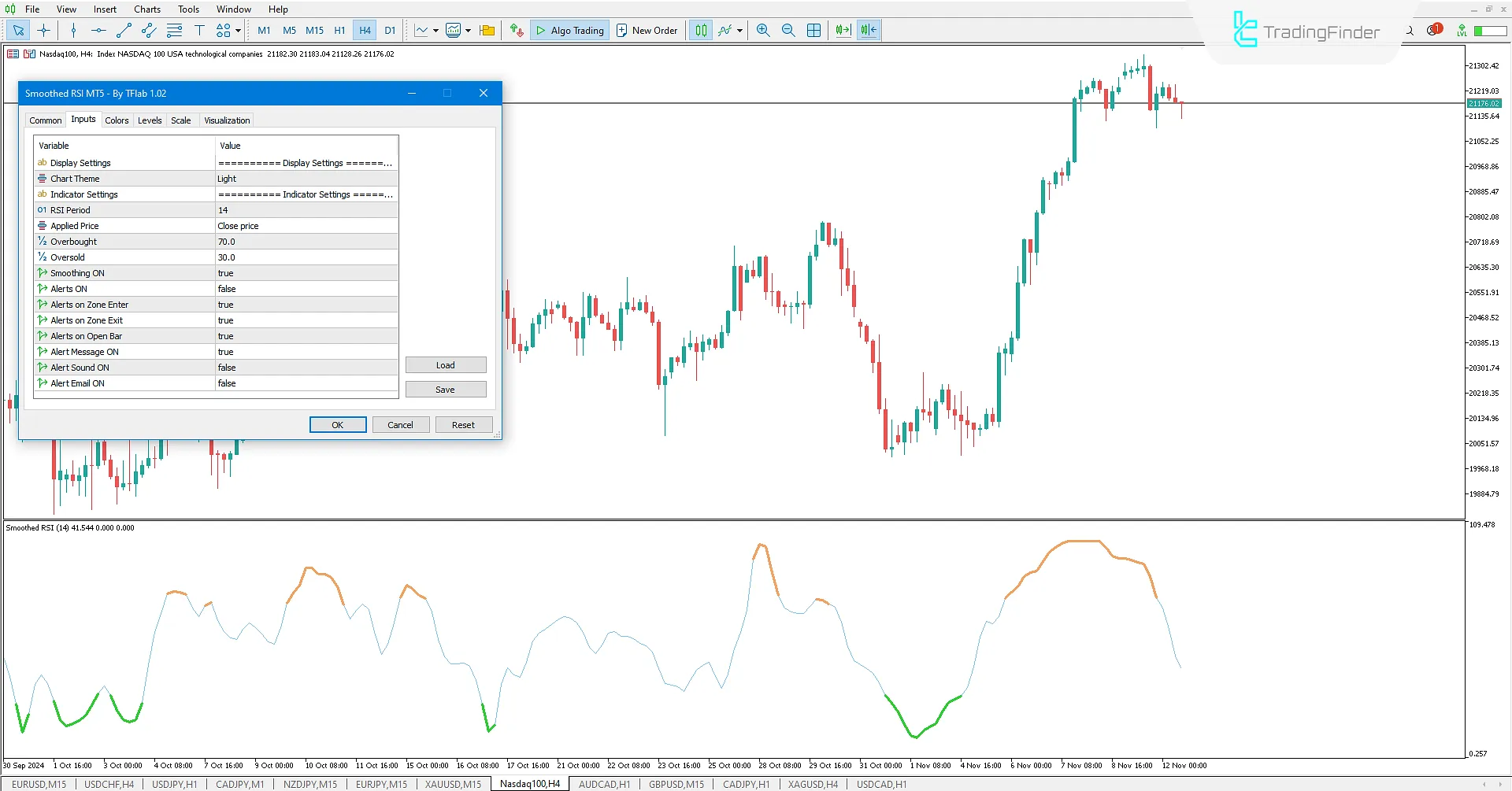The height and width of the screenshot is (791, 1512).
Task: Select the Text annotation tool
Action: (x=199, y=30)
